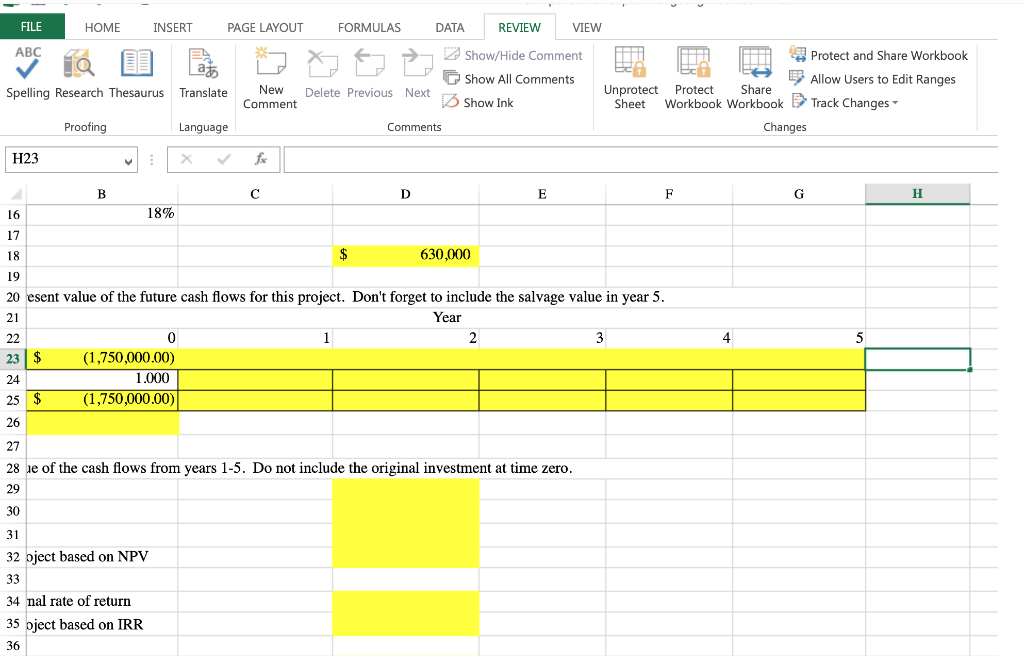
Task: Click Share Workbook
Action: pos(755,77)
